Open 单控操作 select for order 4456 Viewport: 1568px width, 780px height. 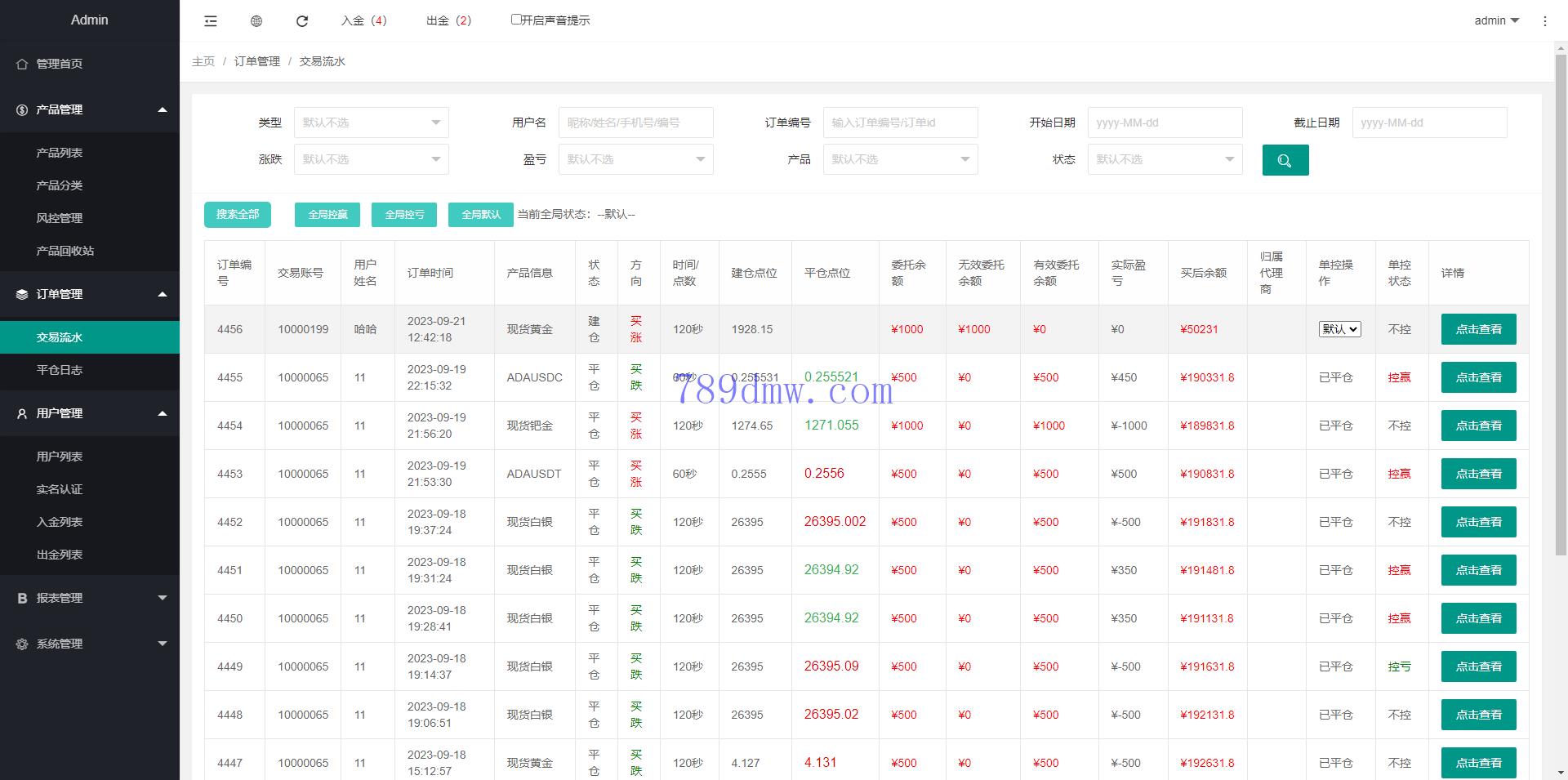click(x=1339, y=329)
